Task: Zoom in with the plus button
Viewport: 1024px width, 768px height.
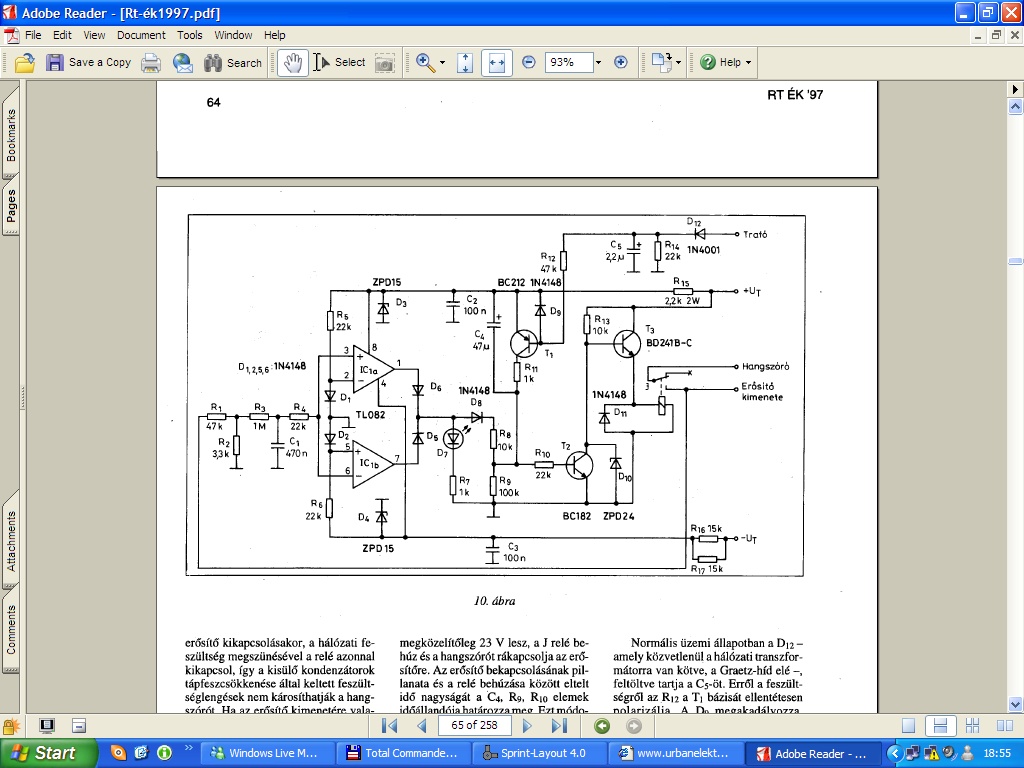Action: coord(620,62)
